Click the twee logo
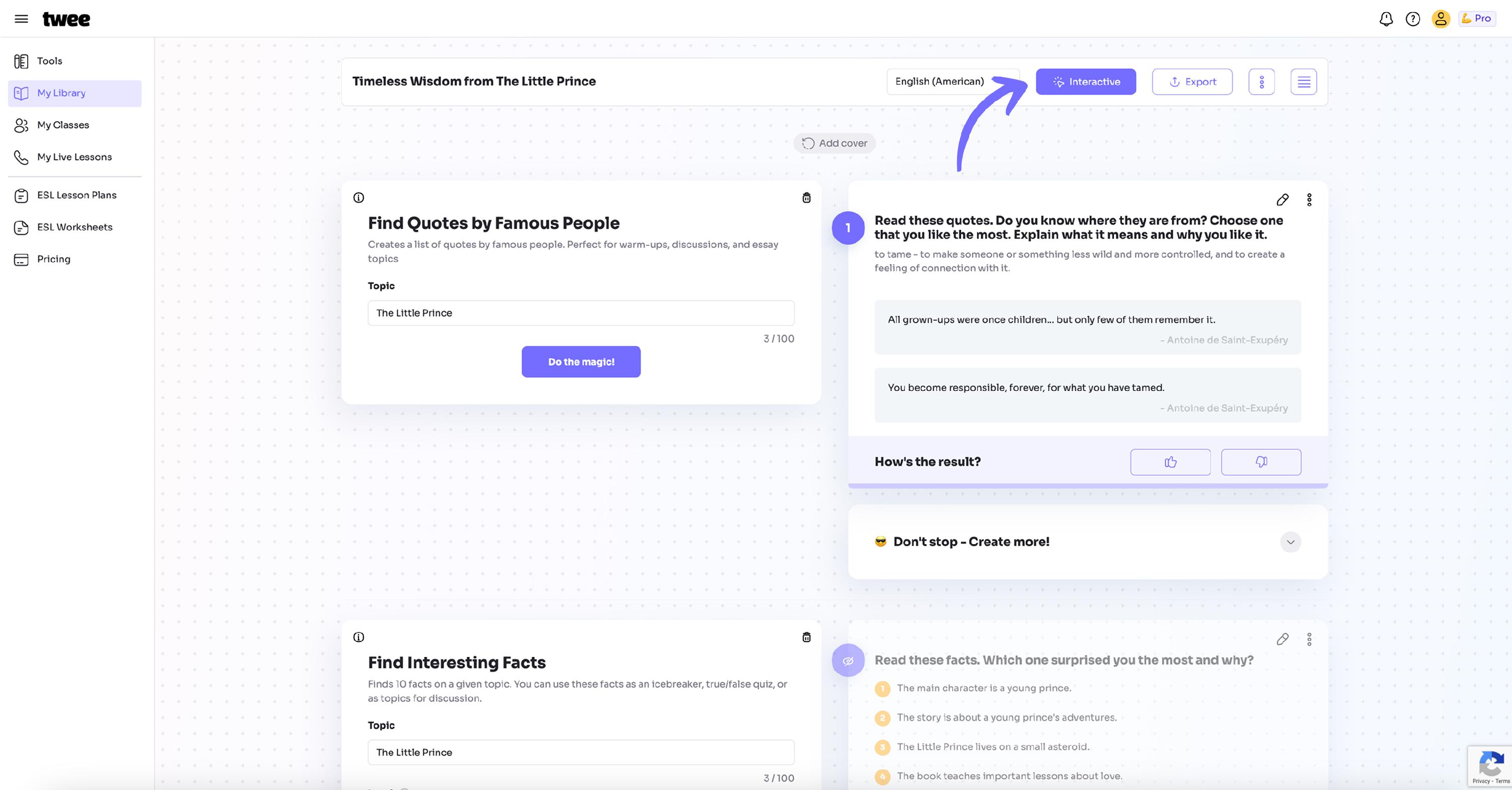 click(x=67, y=19)
